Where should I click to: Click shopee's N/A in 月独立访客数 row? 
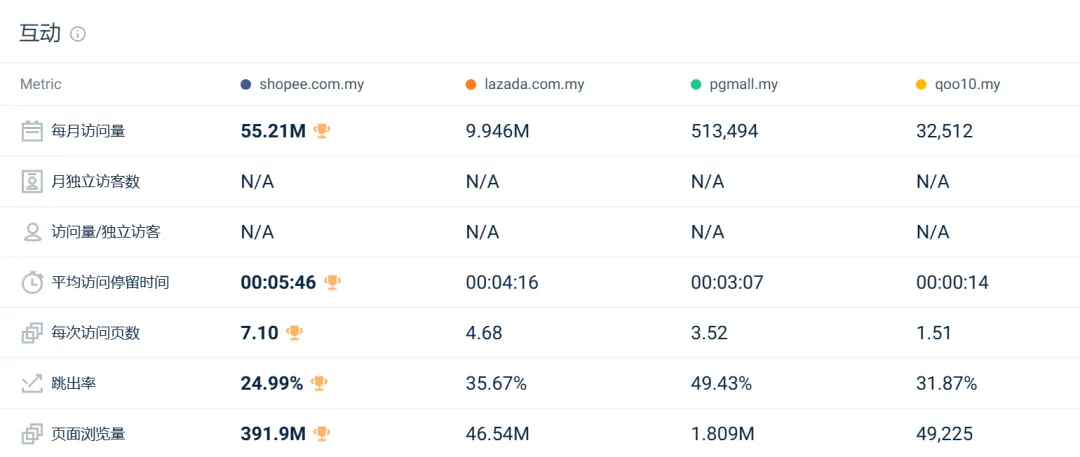(258, 182)
